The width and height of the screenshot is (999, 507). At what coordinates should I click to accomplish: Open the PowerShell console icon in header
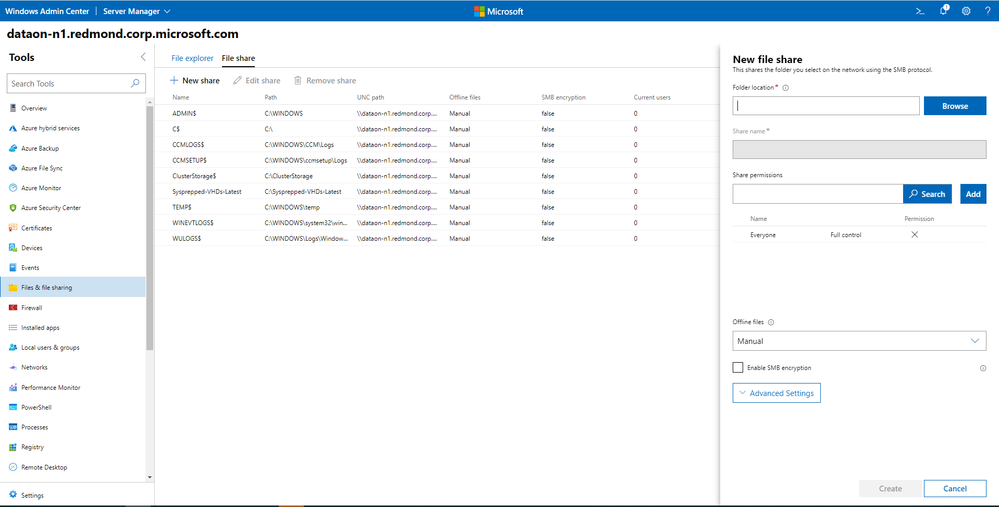point(920,11)
